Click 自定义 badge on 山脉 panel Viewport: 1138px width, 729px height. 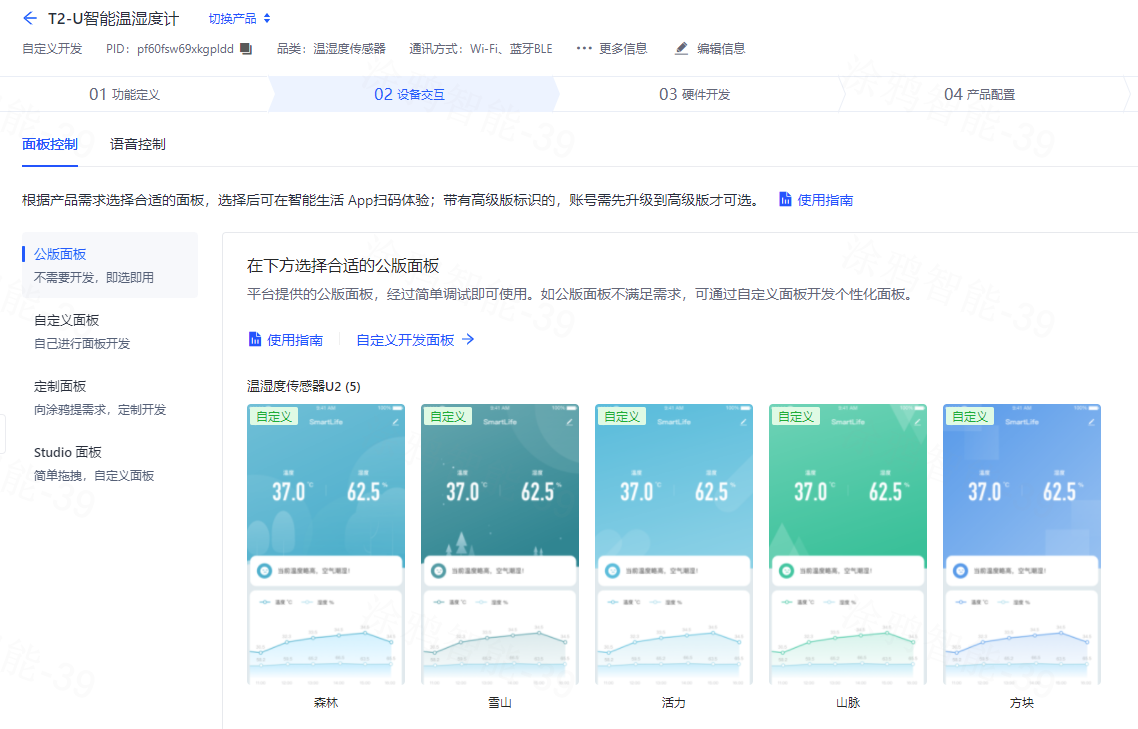[796, 416]
